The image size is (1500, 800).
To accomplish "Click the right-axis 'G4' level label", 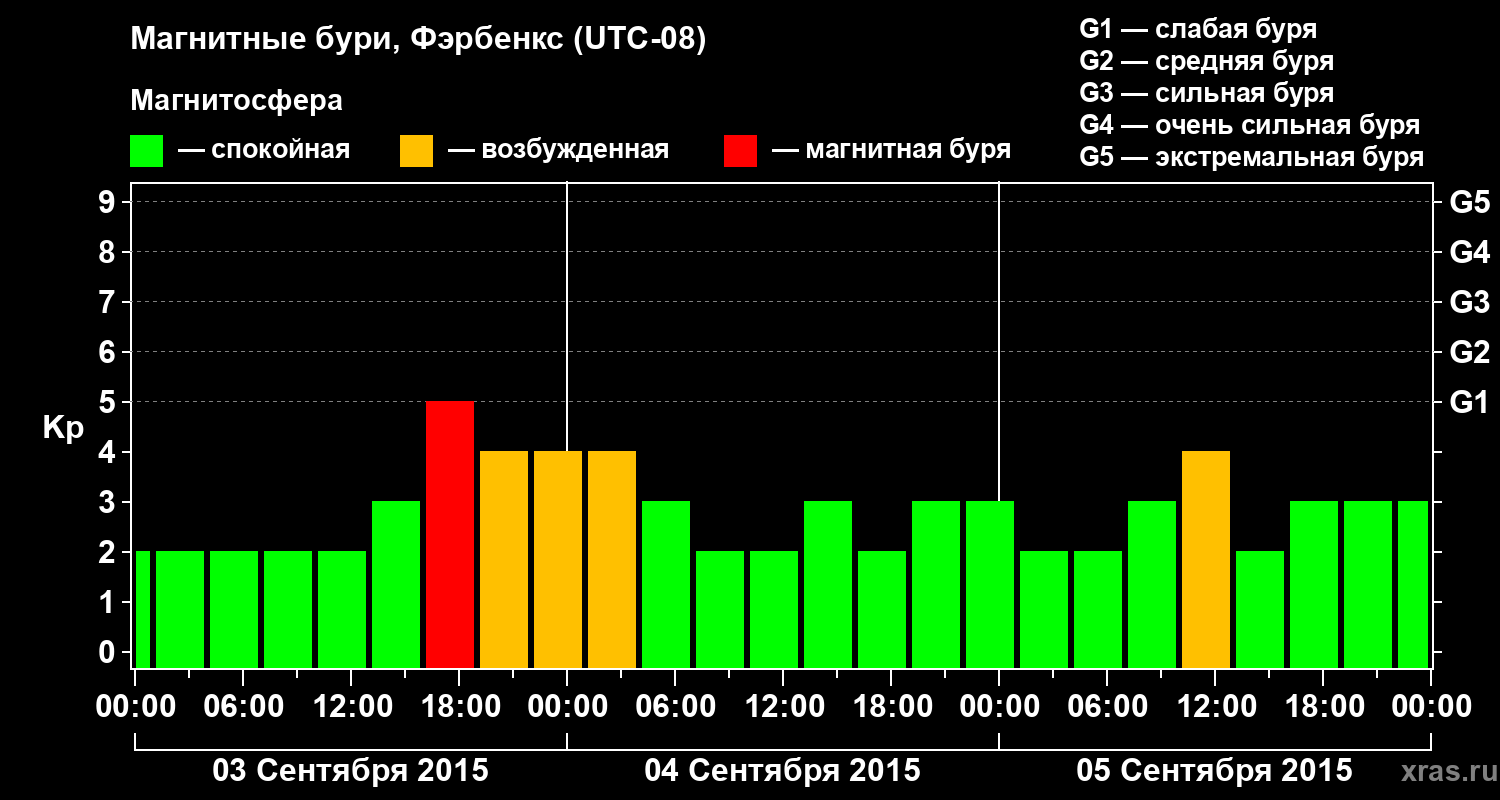I will point(1469,252).
